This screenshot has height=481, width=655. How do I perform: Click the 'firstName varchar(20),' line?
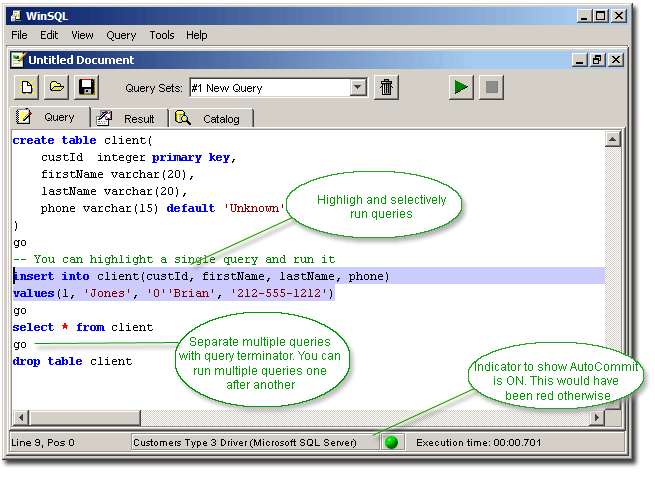pos(117,174)
